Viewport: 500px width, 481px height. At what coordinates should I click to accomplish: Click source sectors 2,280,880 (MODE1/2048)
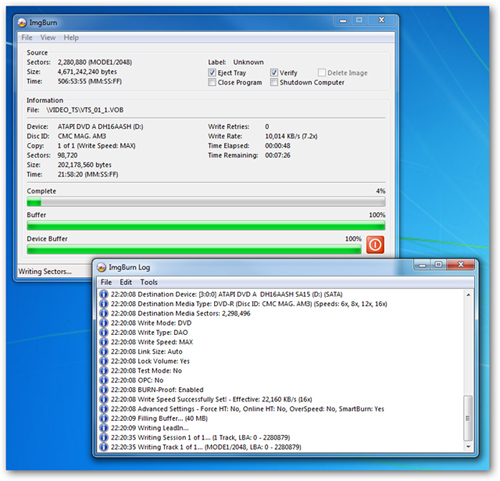95,62
